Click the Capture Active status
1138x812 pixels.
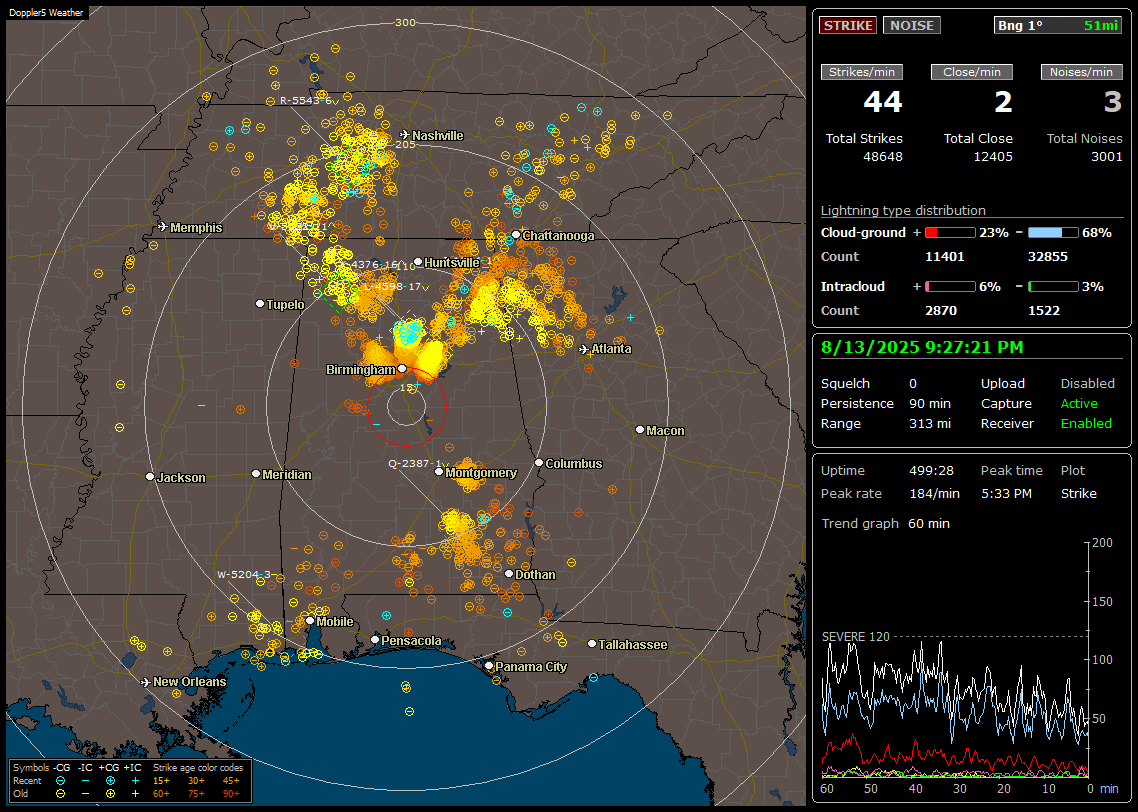point(1079,403)
